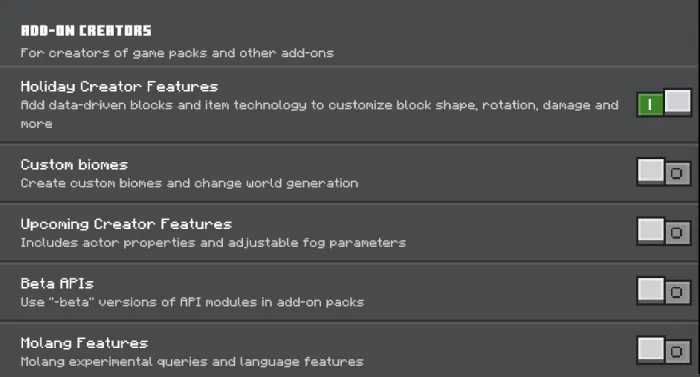700x377 pixels.
Task: Click the 'Molang experimental queries' description text
Action: click(x=192, y=361)
